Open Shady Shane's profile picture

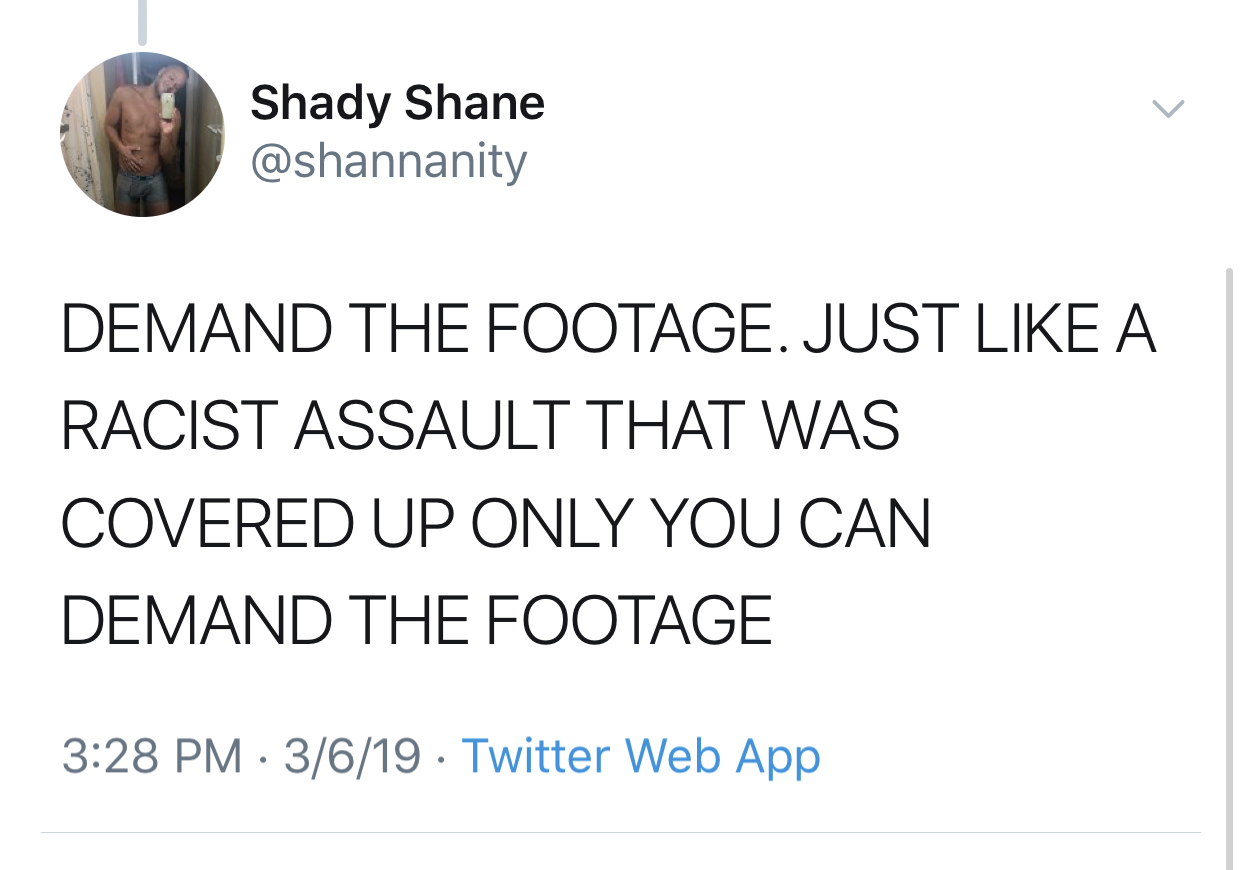pos(142,134)
